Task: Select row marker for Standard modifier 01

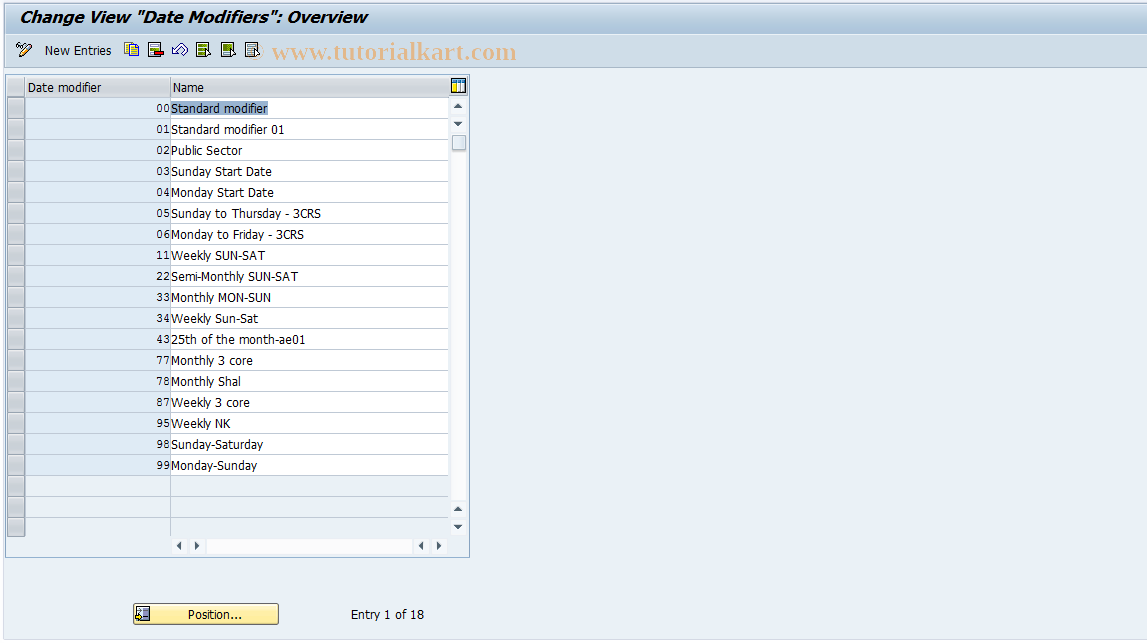Action: (x=16, y=129)
